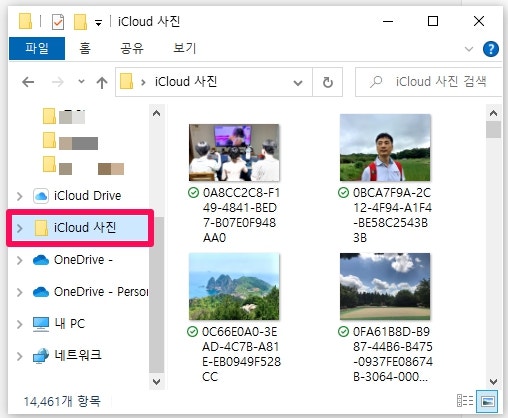Screen dimensions: 508x418
Task: Open the Help question mark icon
Action: [x=491, y=49]
